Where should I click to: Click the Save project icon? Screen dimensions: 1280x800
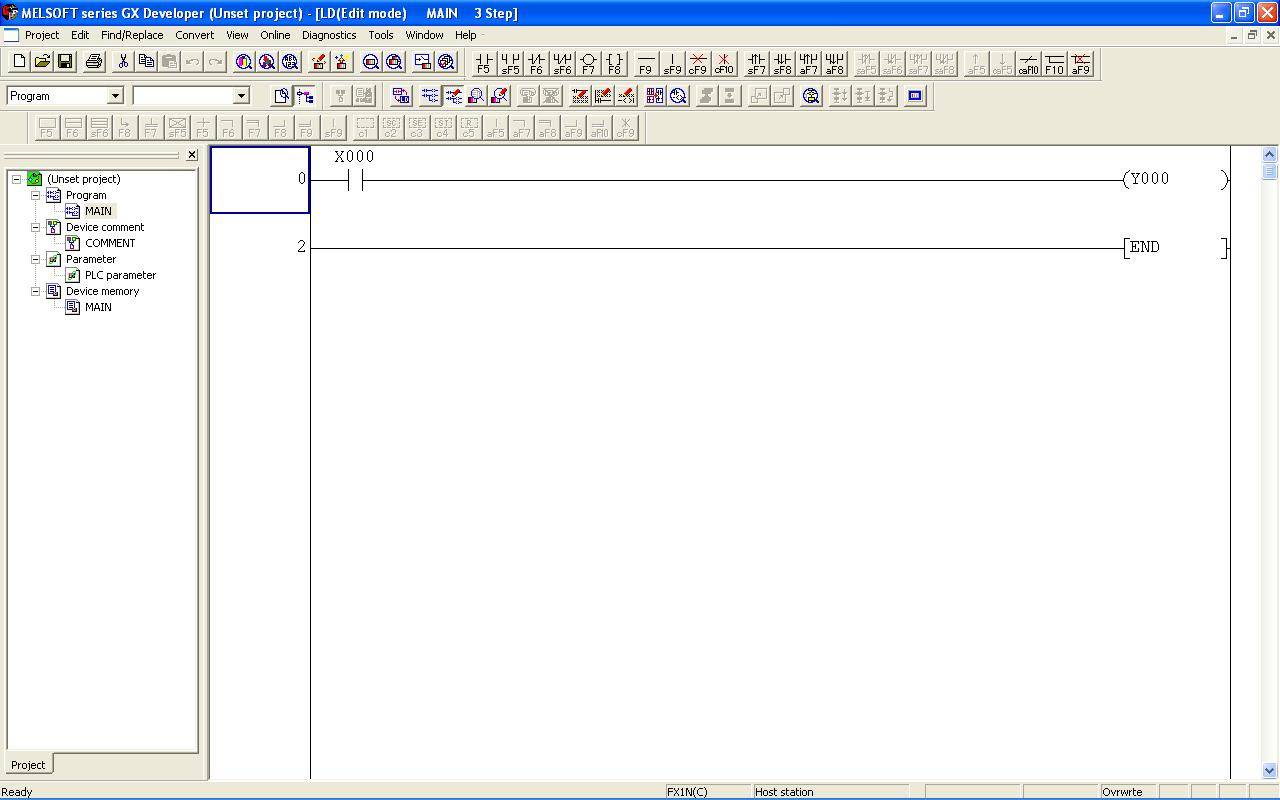65,62
